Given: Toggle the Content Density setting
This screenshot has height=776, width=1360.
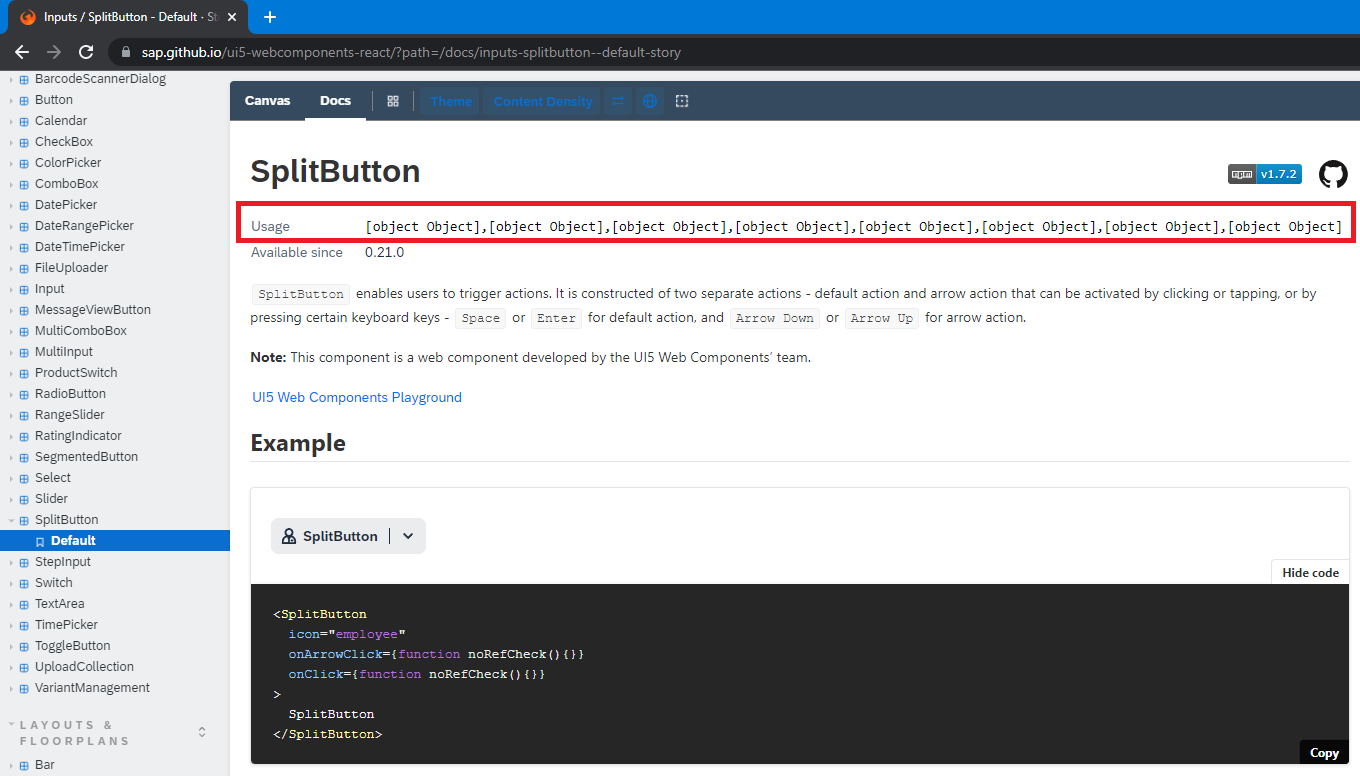Looking at the screenshot, I should pos(542,100).
